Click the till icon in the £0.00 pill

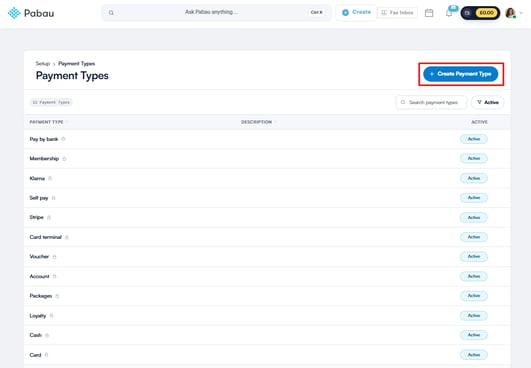click(468, 13)
